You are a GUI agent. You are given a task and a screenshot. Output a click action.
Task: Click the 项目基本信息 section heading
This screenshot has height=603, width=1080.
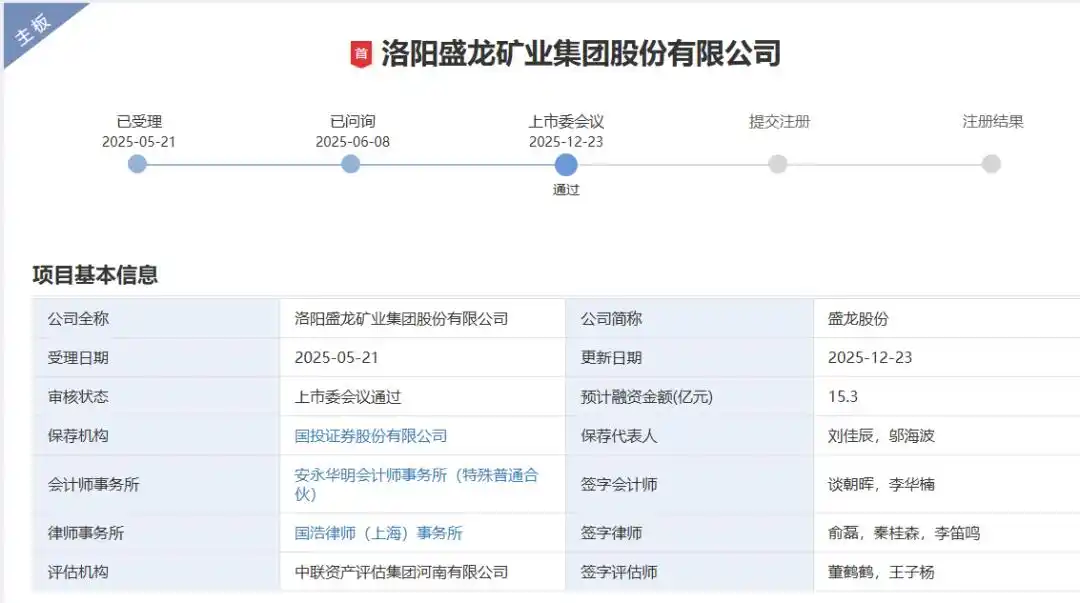[97, 272]
